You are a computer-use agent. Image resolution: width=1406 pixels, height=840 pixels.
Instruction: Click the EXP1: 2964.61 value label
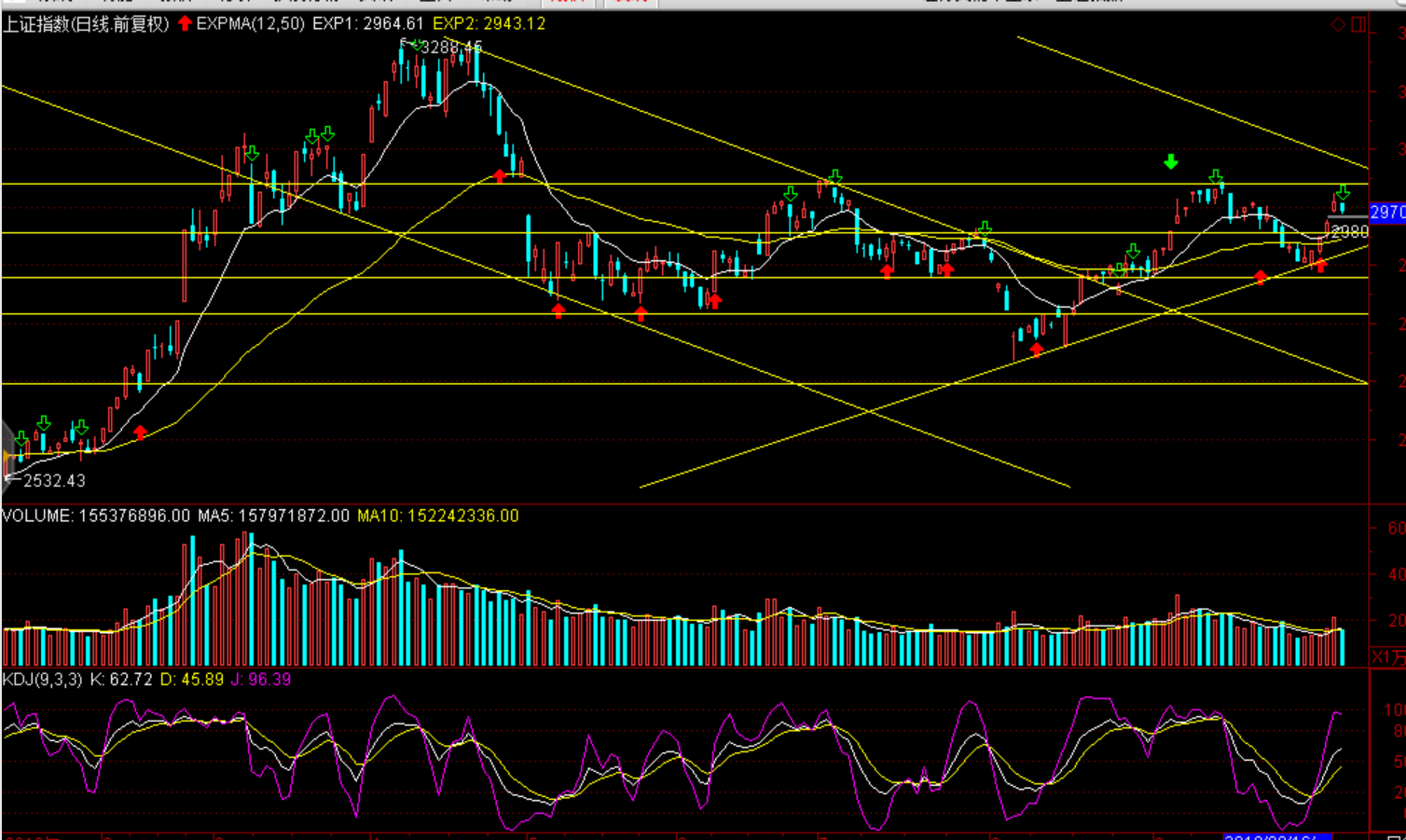367,24
